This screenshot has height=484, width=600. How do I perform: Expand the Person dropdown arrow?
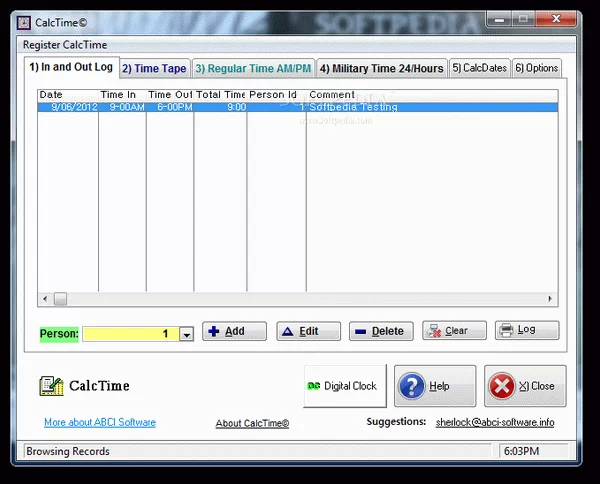pos(186,334)
